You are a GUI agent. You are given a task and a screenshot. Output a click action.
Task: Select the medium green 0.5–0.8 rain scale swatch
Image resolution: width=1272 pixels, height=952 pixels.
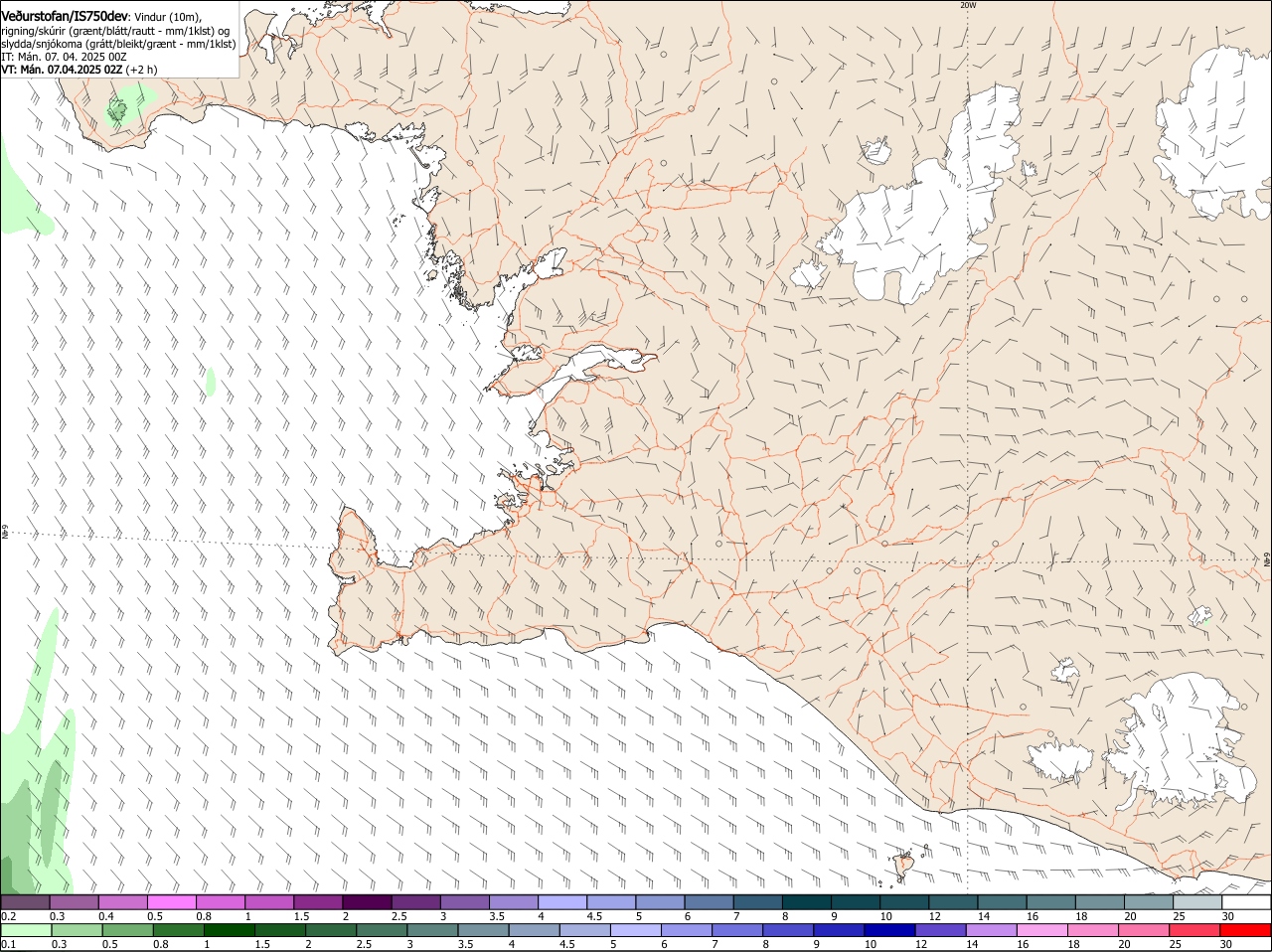[129, 930]
